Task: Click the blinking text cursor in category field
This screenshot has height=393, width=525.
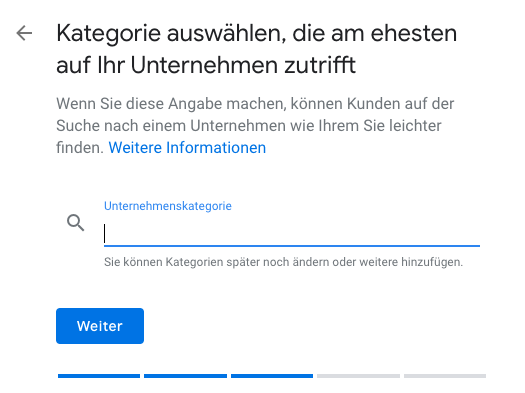Action: [105, 234]
